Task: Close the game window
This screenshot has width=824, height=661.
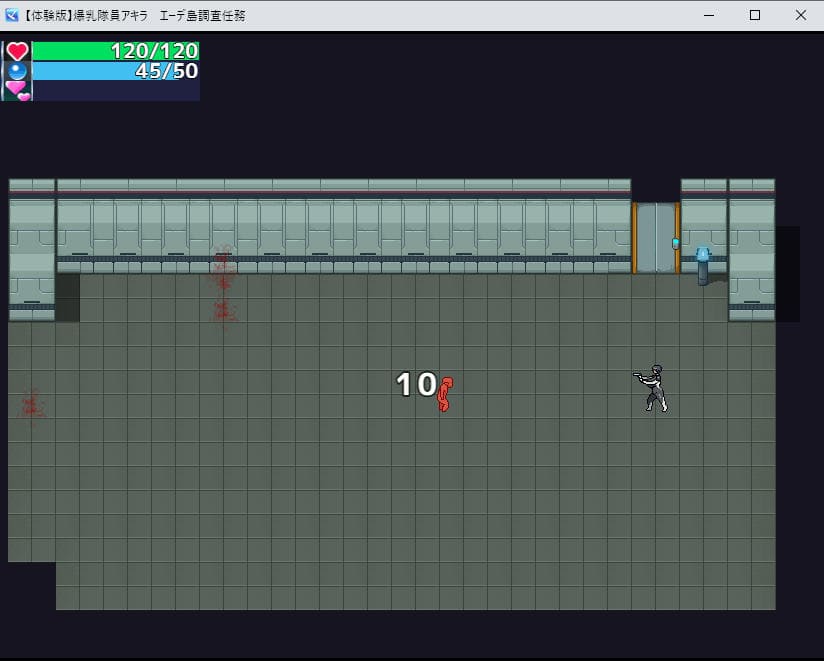Action: pos(800,15)
